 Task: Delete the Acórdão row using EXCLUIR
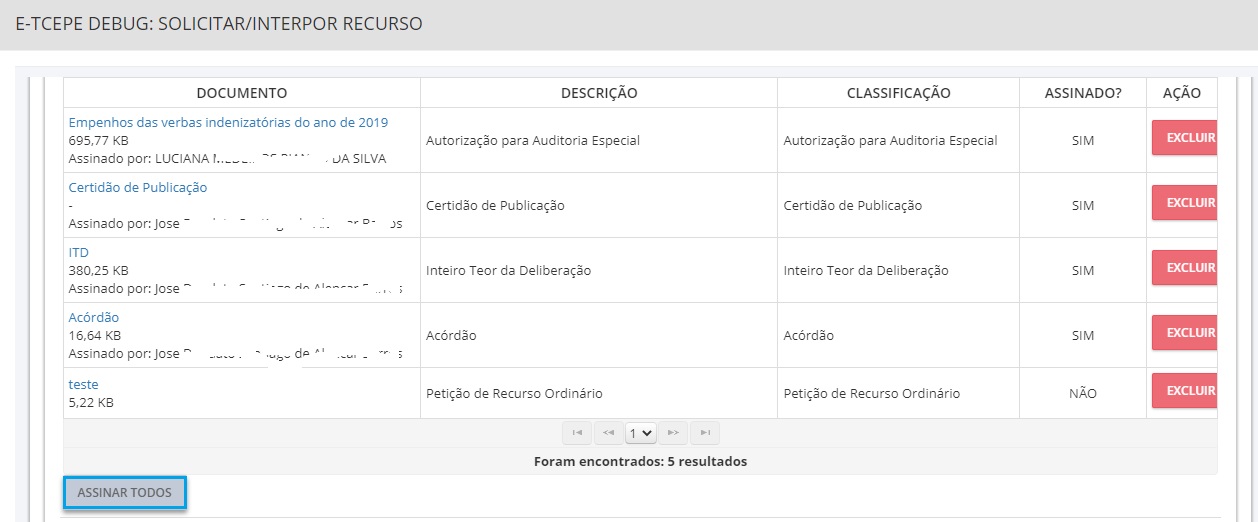(1184, 333)
